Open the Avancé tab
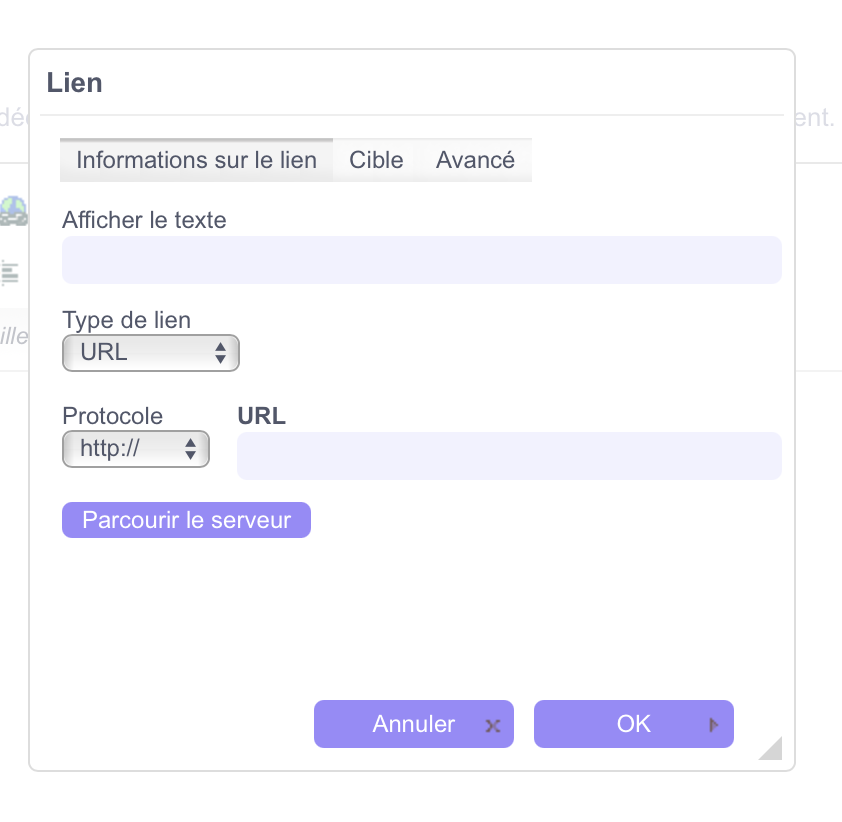The image size is (842, 822). [x=475, y=160]
